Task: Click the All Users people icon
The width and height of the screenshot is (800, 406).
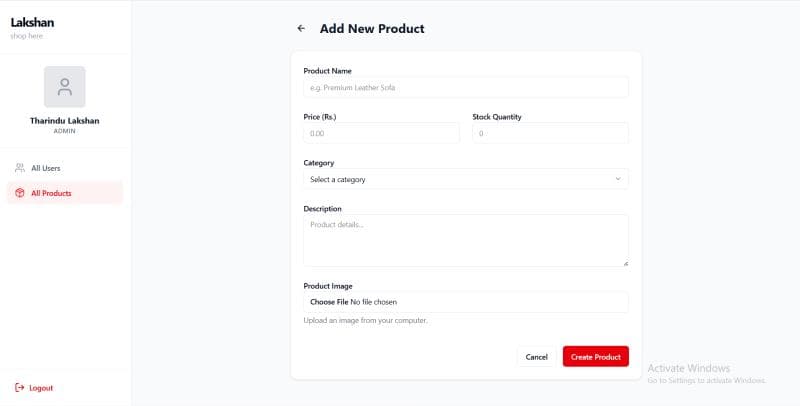Action: [20, 168]
